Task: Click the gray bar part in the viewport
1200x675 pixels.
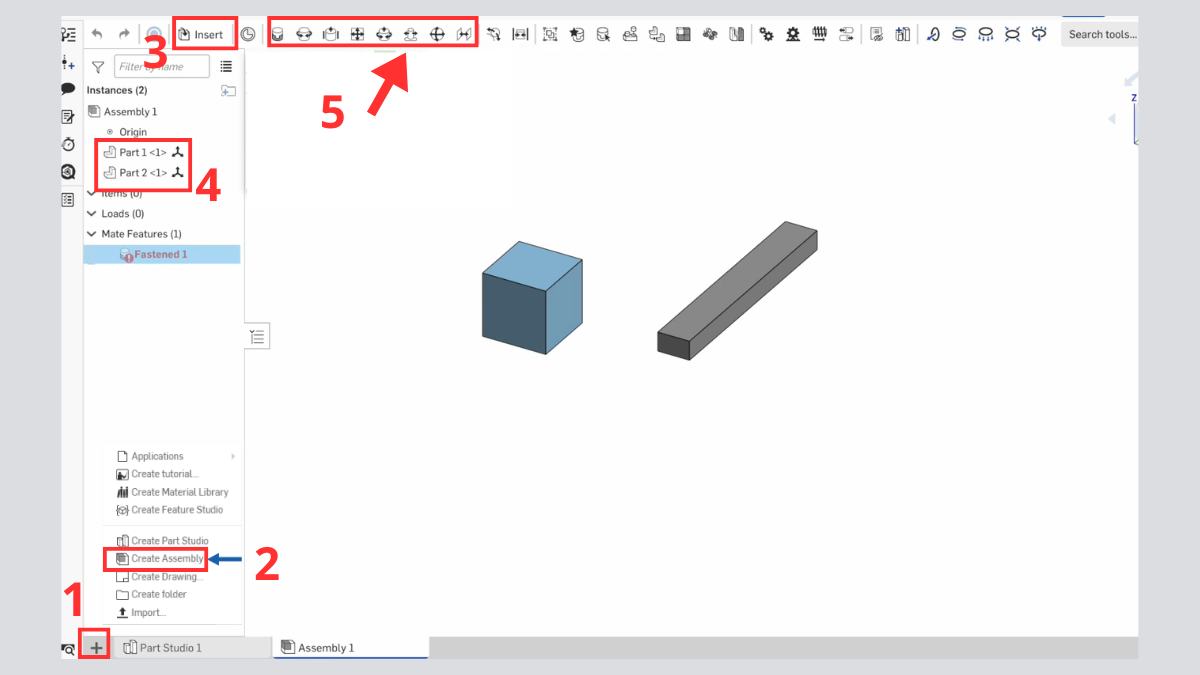Action: tap(737, 290)
